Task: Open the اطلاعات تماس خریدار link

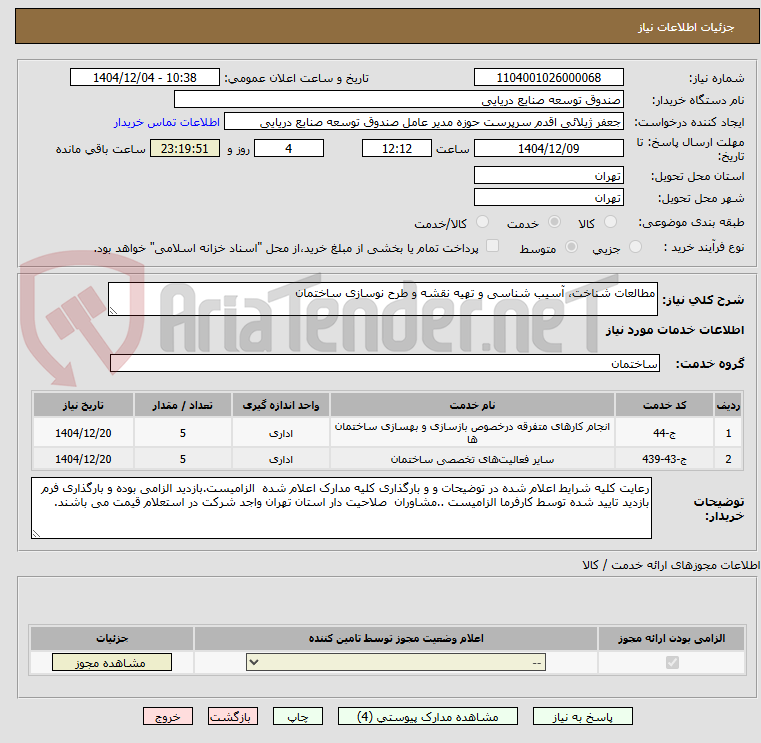Action: [x=167, y=122]
